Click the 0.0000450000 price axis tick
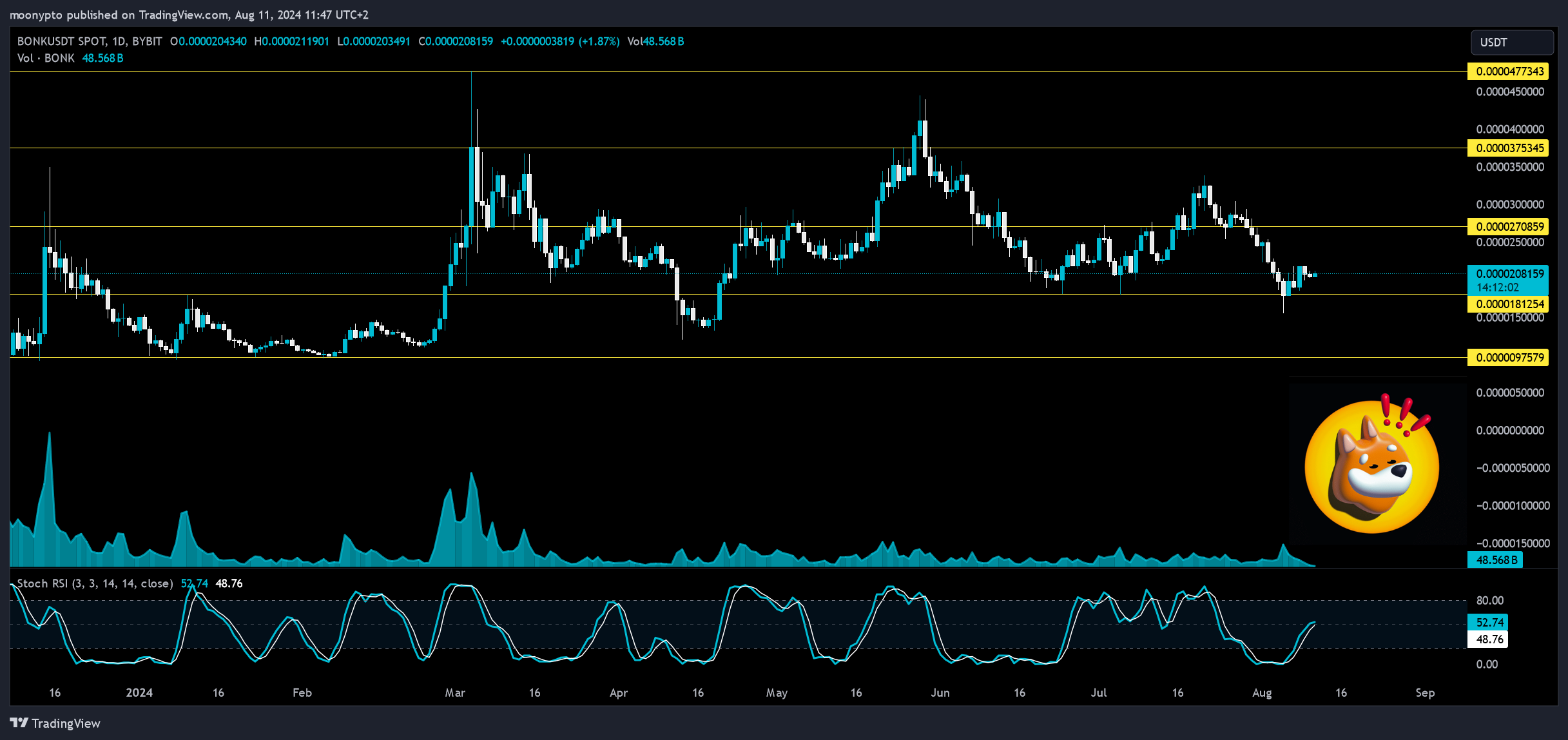The width and height of the screenshot is (1568, 740). 1510,92
